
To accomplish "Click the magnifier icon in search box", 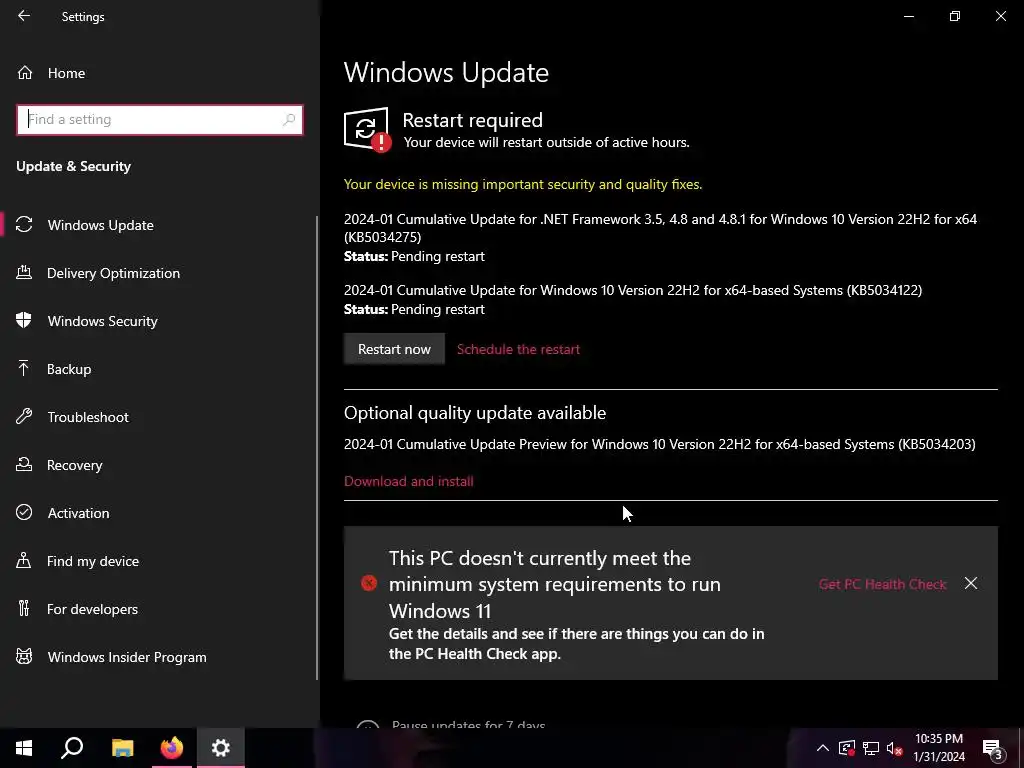I will 289,120.
